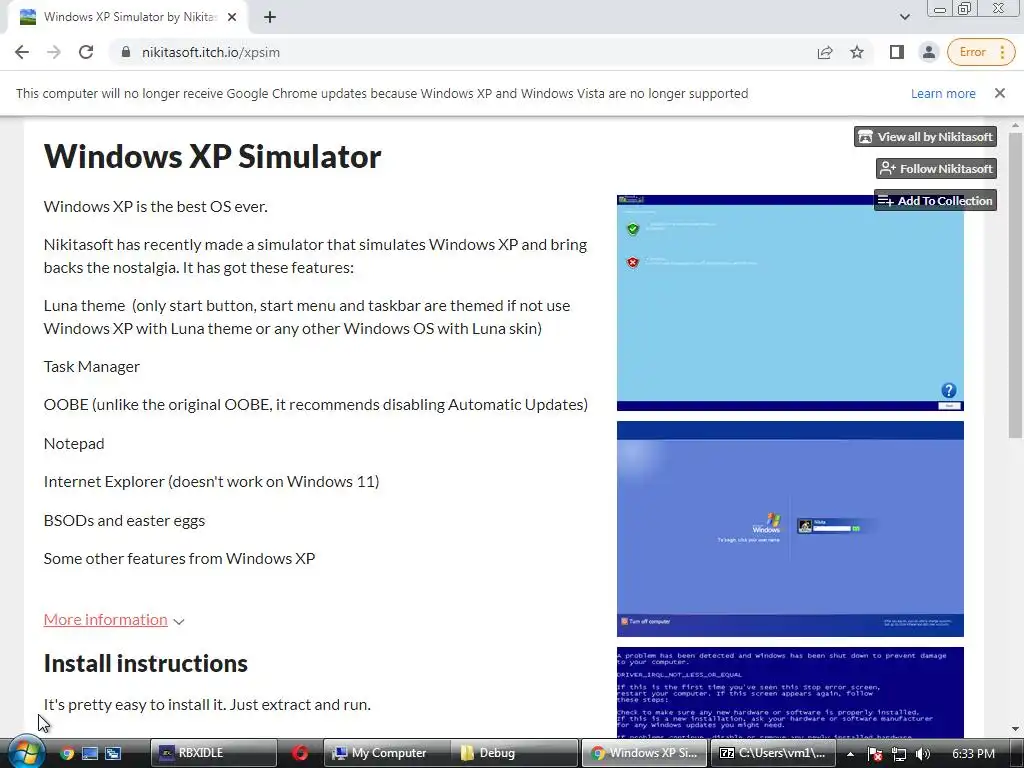Image resolution: width=1024 pixels, height=768 pixels.
Task: Open the Learn more link
Action: (943, 93)
